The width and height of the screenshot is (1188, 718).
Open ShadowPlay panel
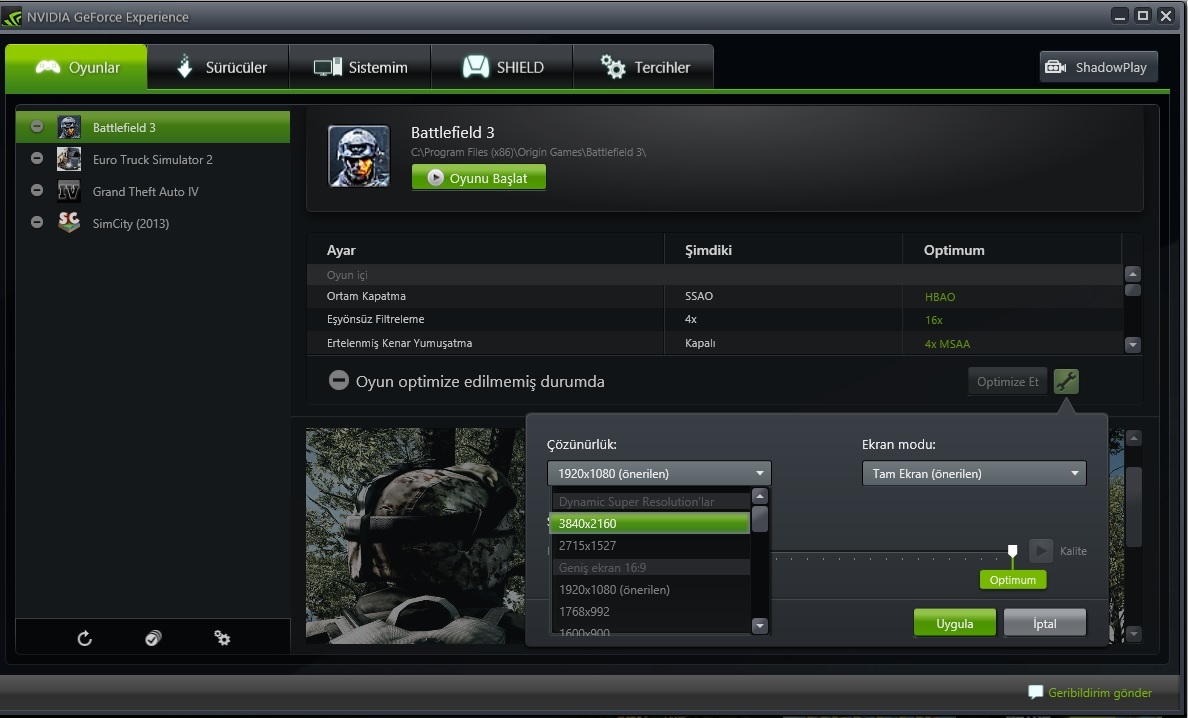1099,67
